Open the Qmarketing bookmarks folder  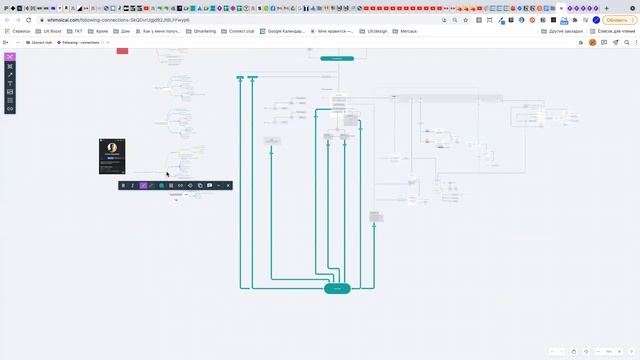pyautogui.click(x=200, y=31)
